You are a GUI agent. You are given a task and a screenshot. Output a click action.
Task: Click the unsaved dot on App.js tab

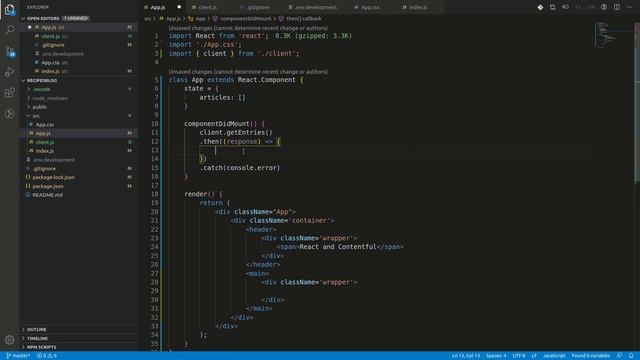coord(179,7)
